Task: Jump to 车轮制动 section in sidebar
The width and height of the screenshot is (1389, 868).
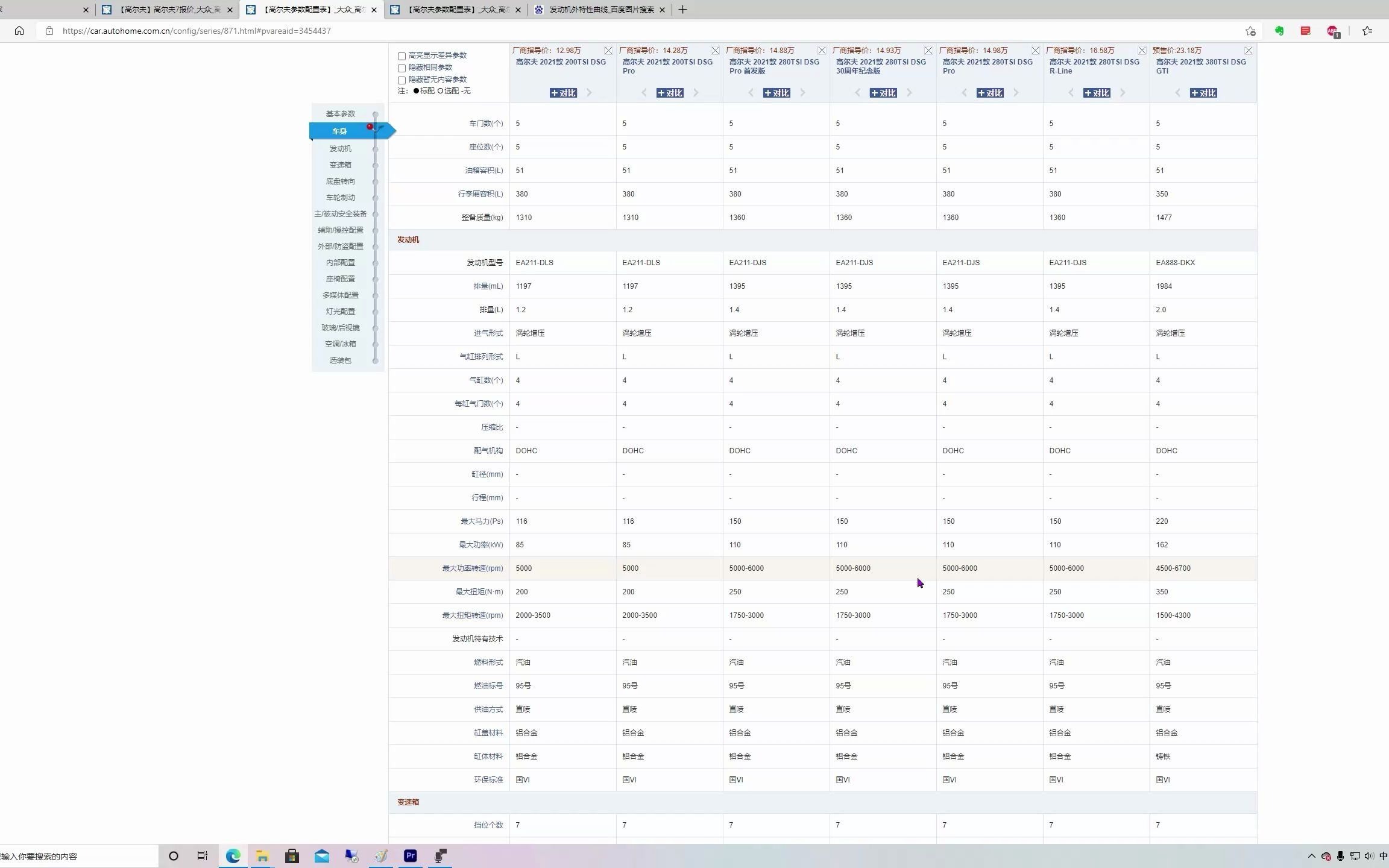Action: coord(341,198)
